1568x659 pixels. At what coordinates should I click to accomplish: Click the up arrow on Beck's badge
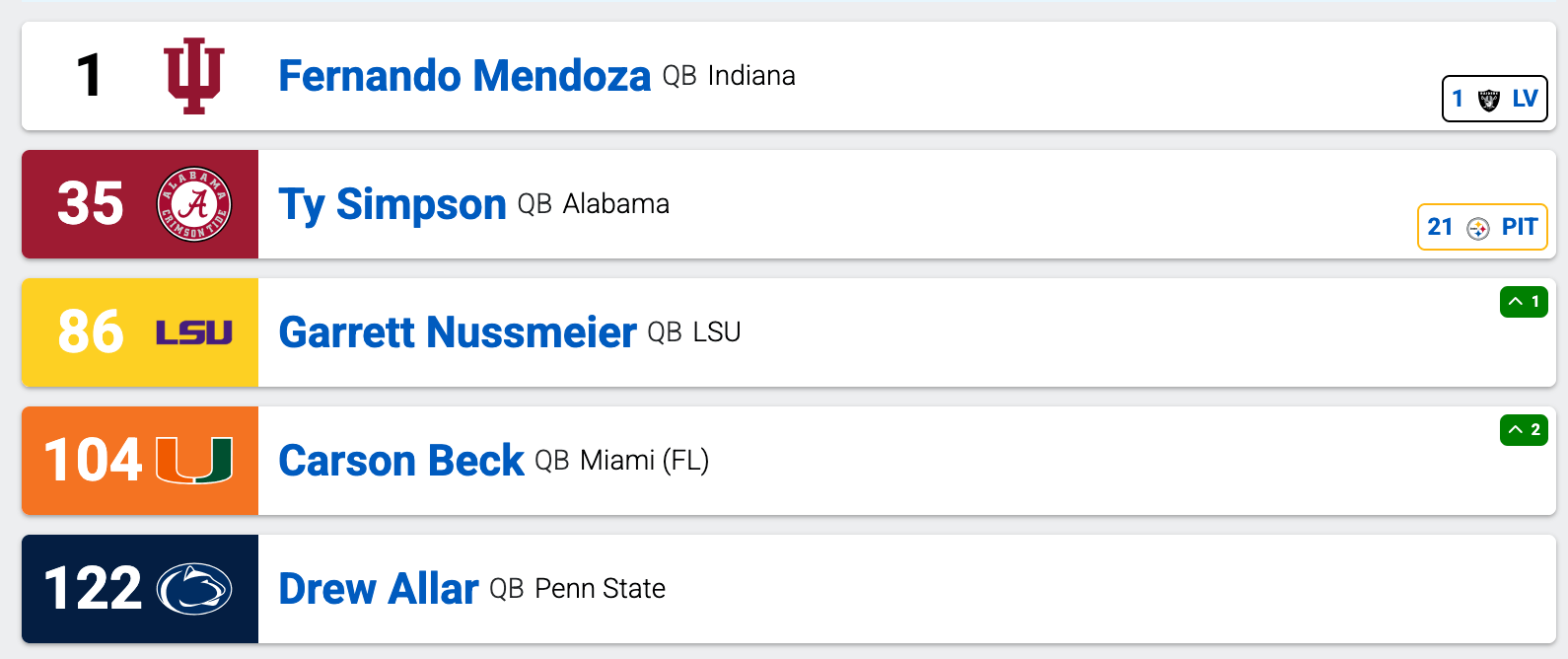click(x=1516, y=430)
